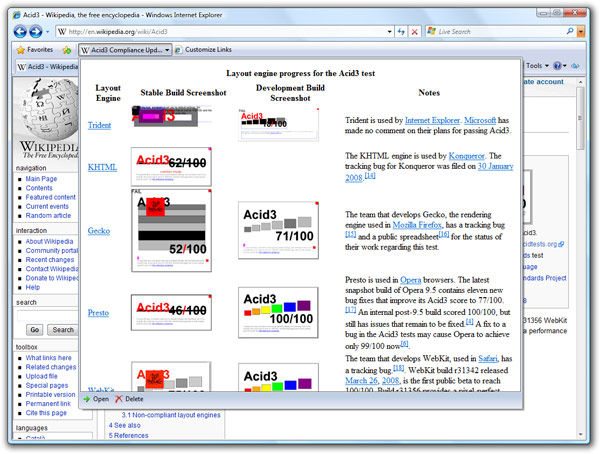The image size is (600, 454).
Task: Click Delete in the web slice preview
Action: 129,399
